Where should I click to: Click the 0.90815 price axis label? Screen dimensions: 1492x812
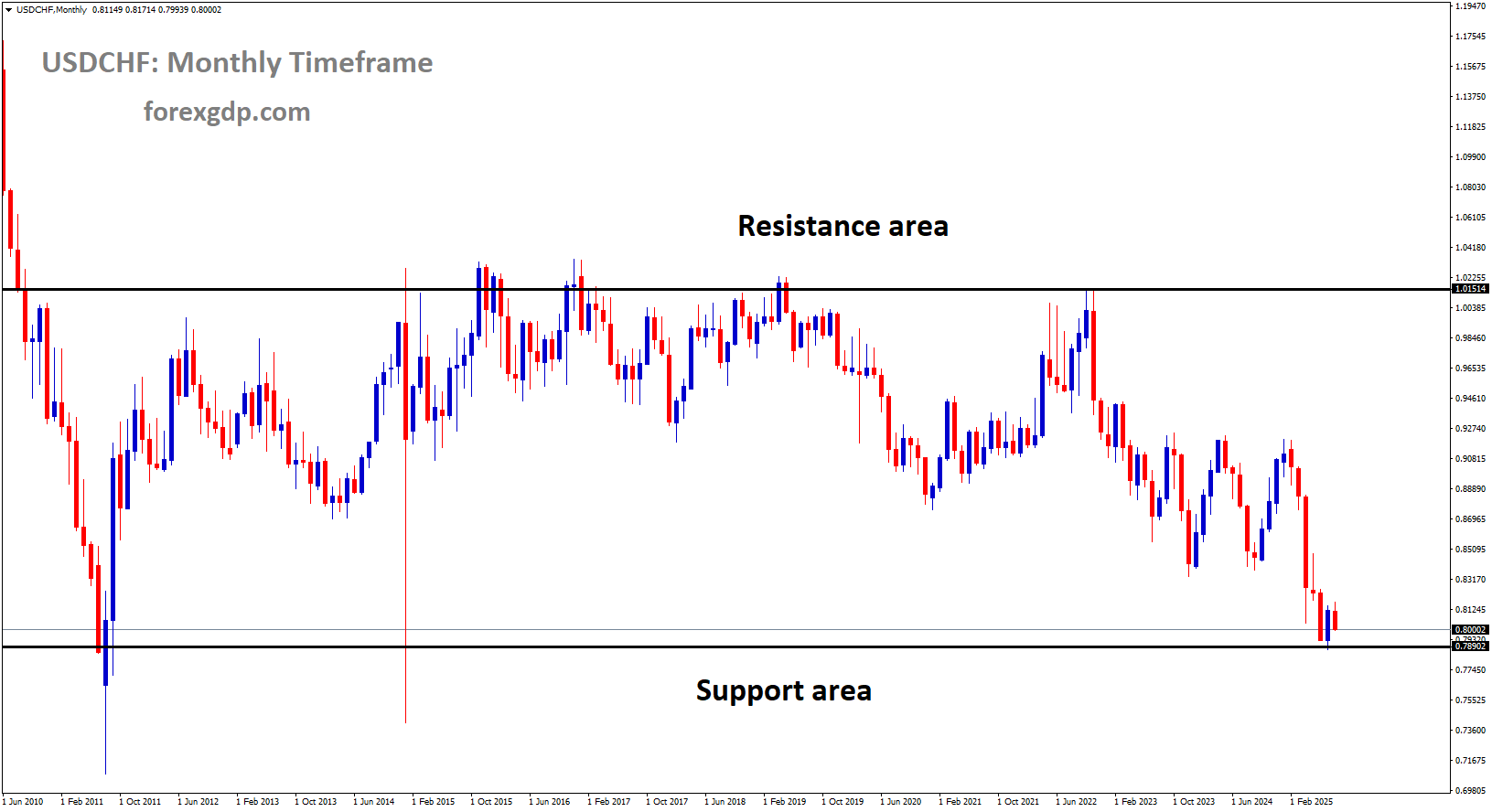tap(1470, 459)
